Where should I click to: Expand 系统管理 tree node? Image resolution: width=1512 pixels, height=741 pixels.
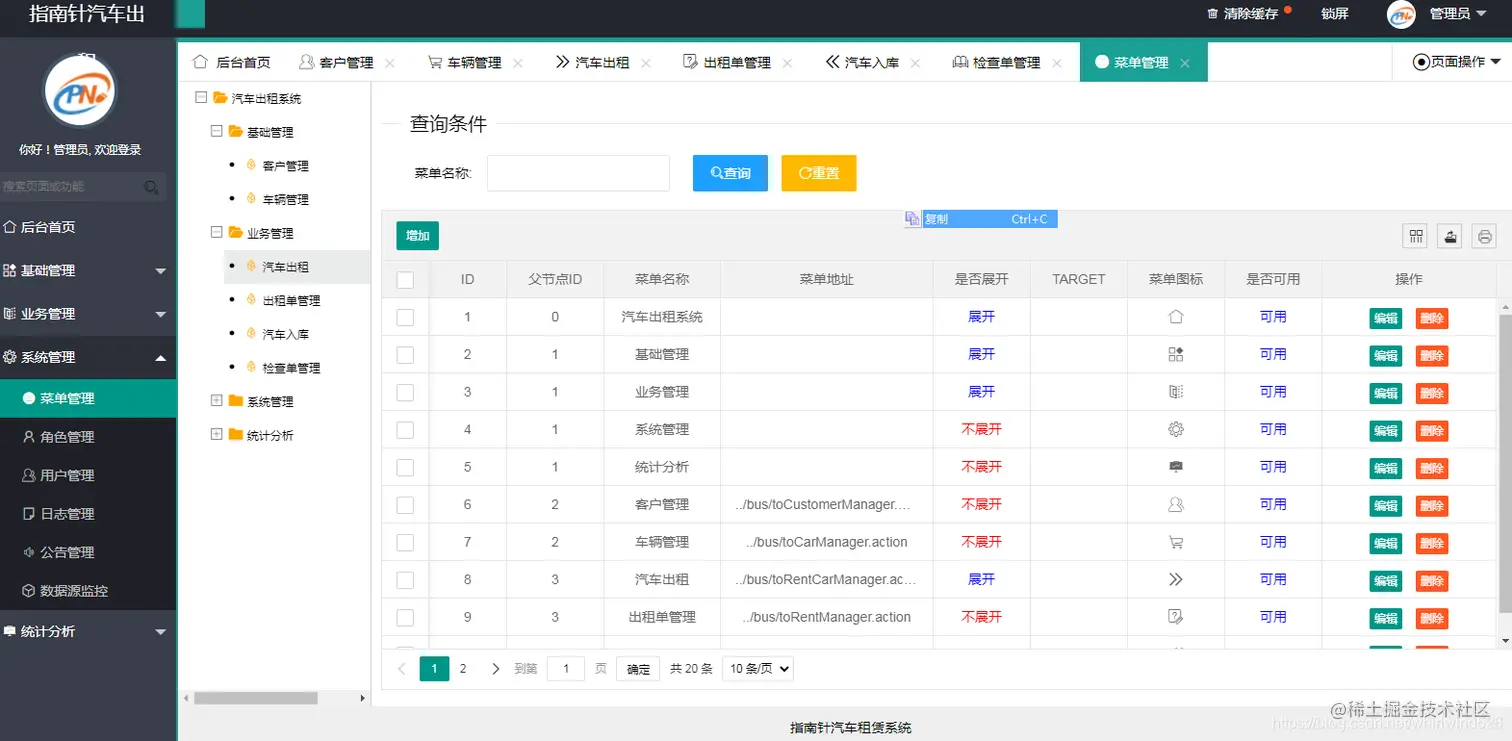click(216, 400)
